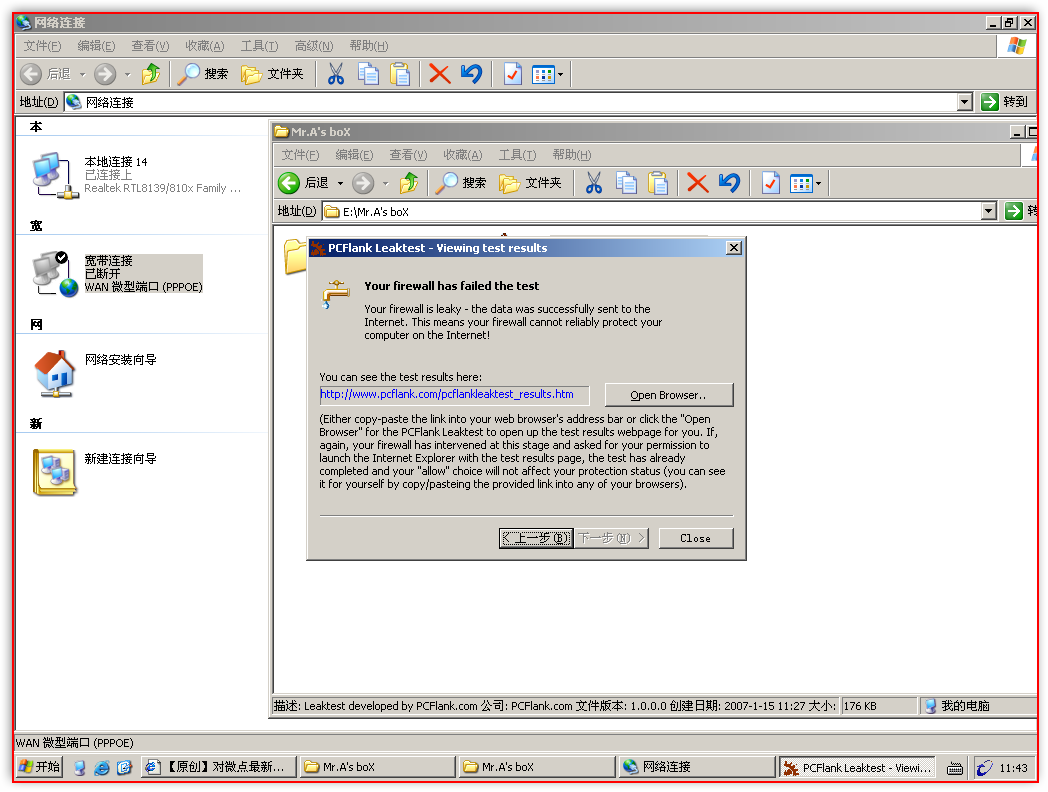Click pcflank results URL field

tap(454, 395)
